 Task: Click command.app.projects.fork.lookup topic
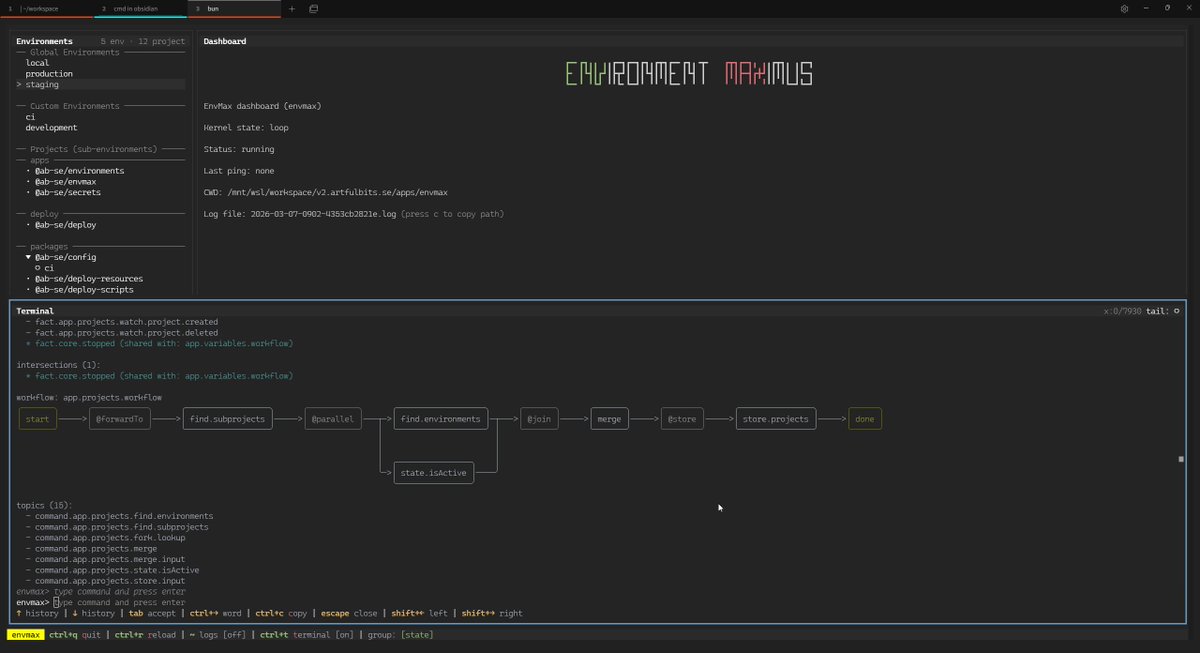tap(109, 537)
